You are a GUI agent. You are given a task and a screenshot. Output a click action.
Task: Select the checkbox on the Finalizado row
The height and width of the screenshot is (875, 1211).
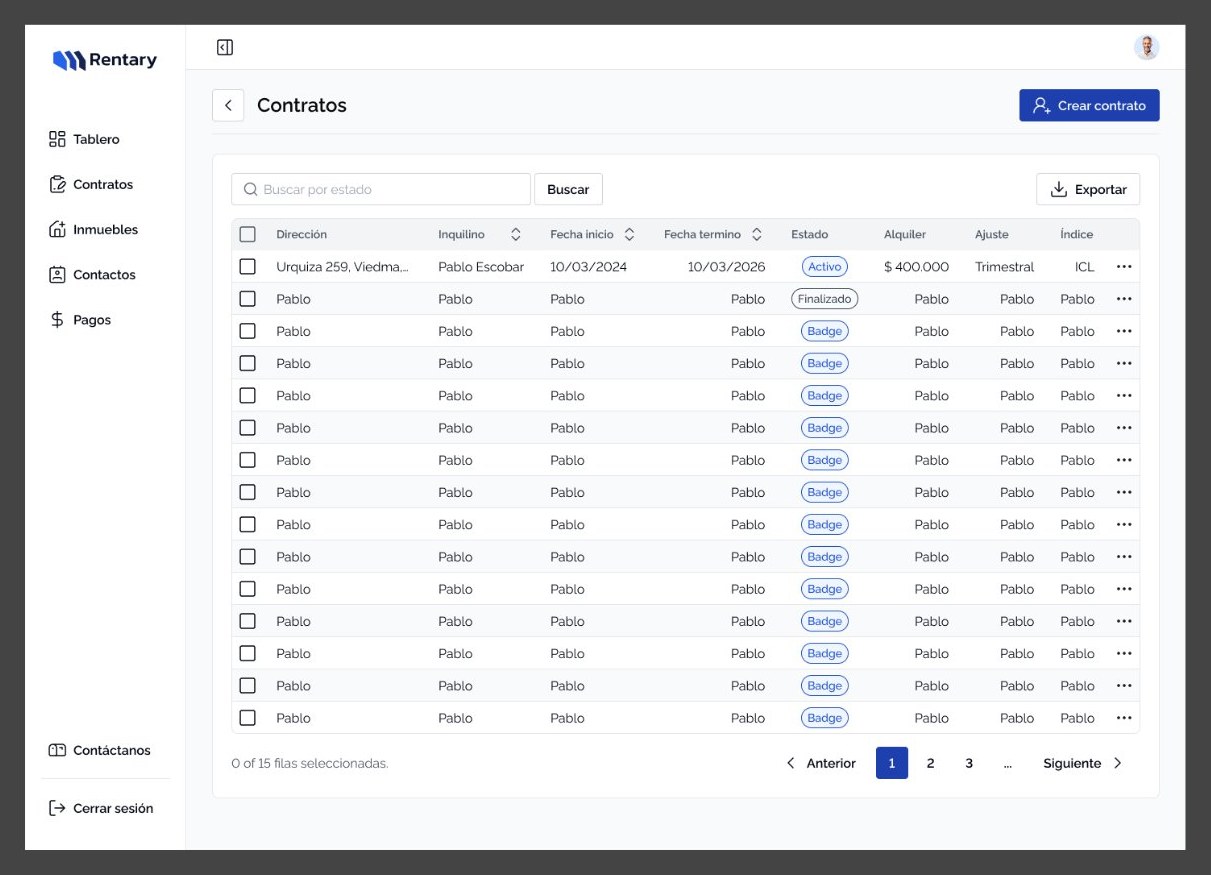248,299
